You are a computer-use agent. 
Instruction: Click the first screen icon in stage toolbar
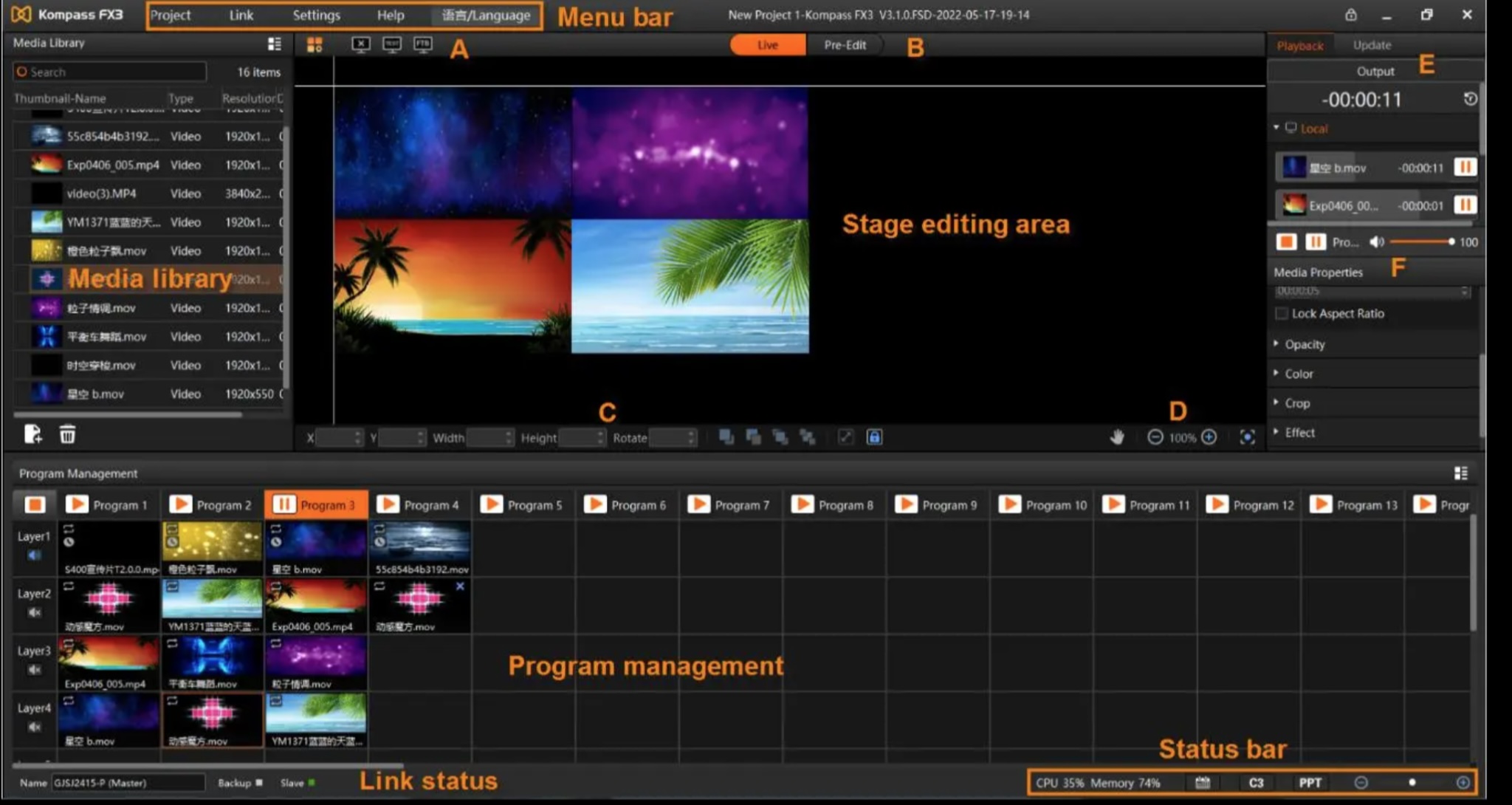point(361,45)
